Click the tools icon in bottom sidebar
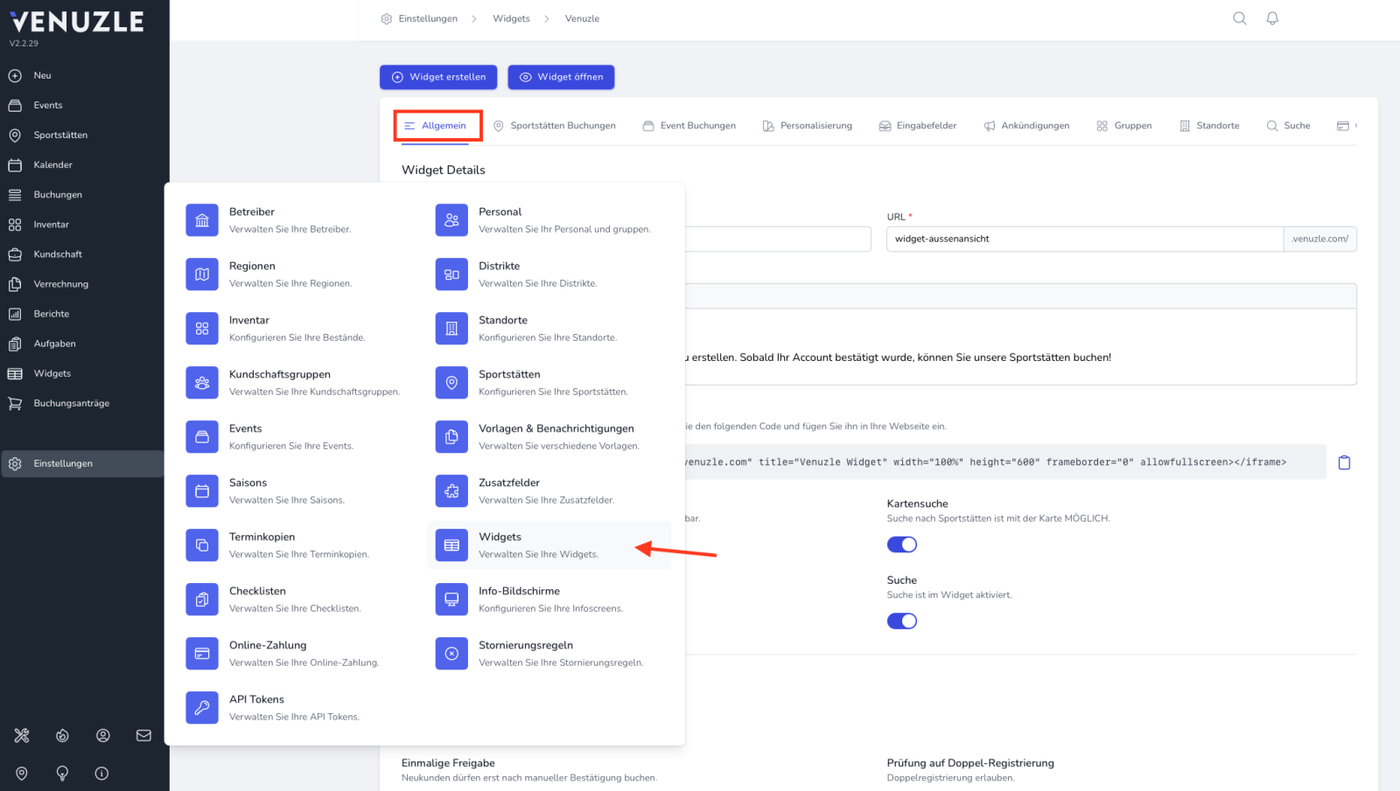Screen dimensions: 1400x791 pyautogui.click(x=22, y=735)
